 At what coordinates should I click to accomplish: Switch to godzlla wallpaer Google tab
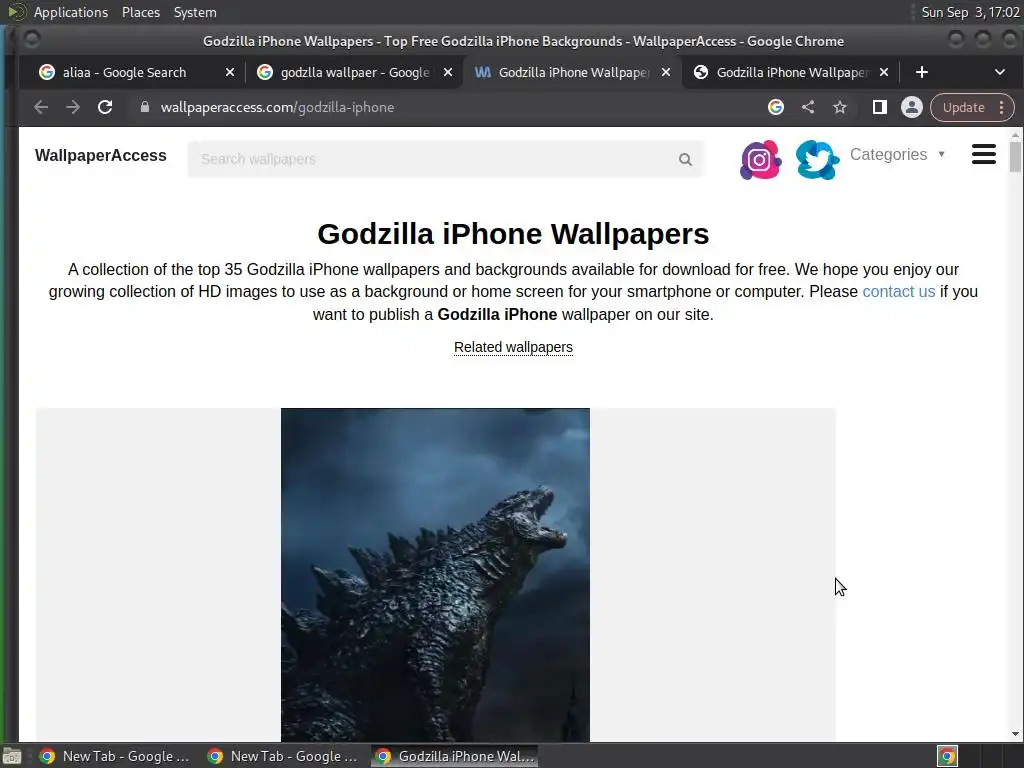[355, 72]
